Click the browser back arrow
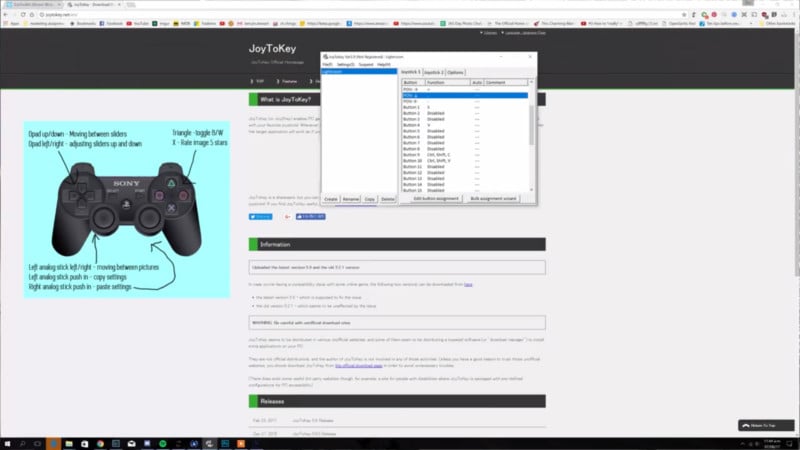This screenshot has height=450, width=800. (x=6, y=15)
